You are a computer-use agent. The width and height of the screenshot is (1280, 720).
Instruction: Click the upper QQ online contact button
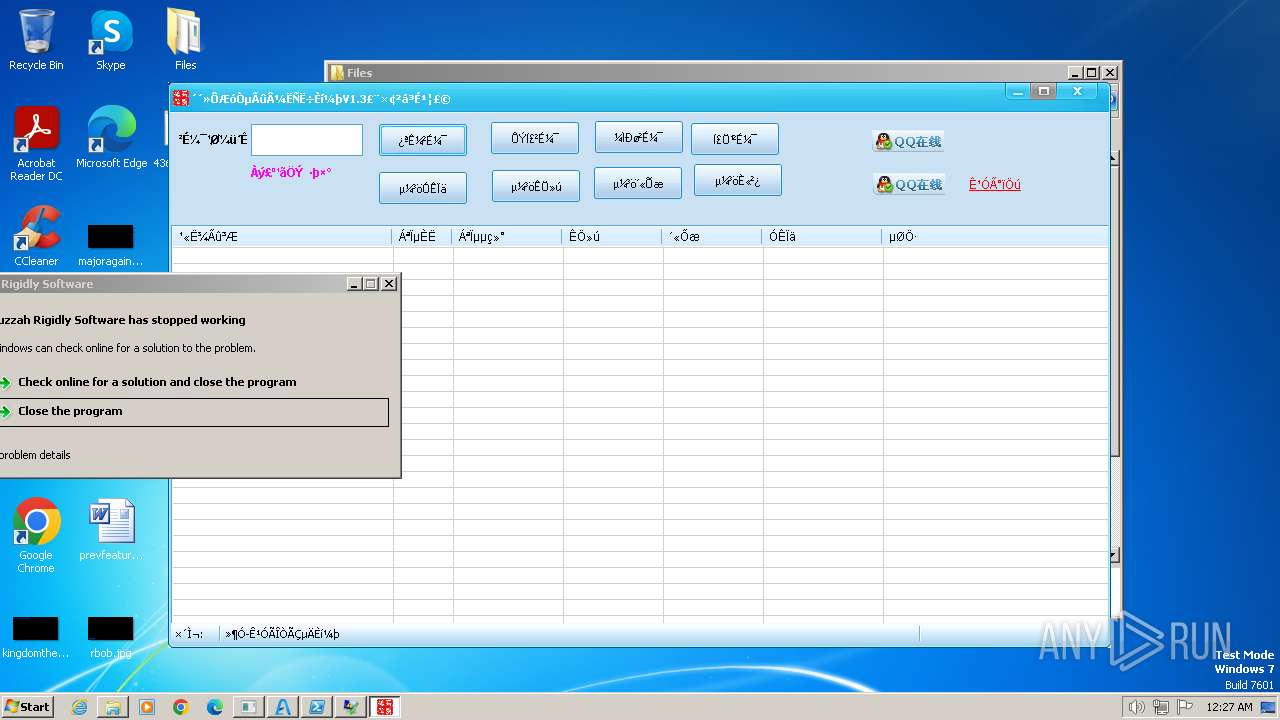(908, 141)
